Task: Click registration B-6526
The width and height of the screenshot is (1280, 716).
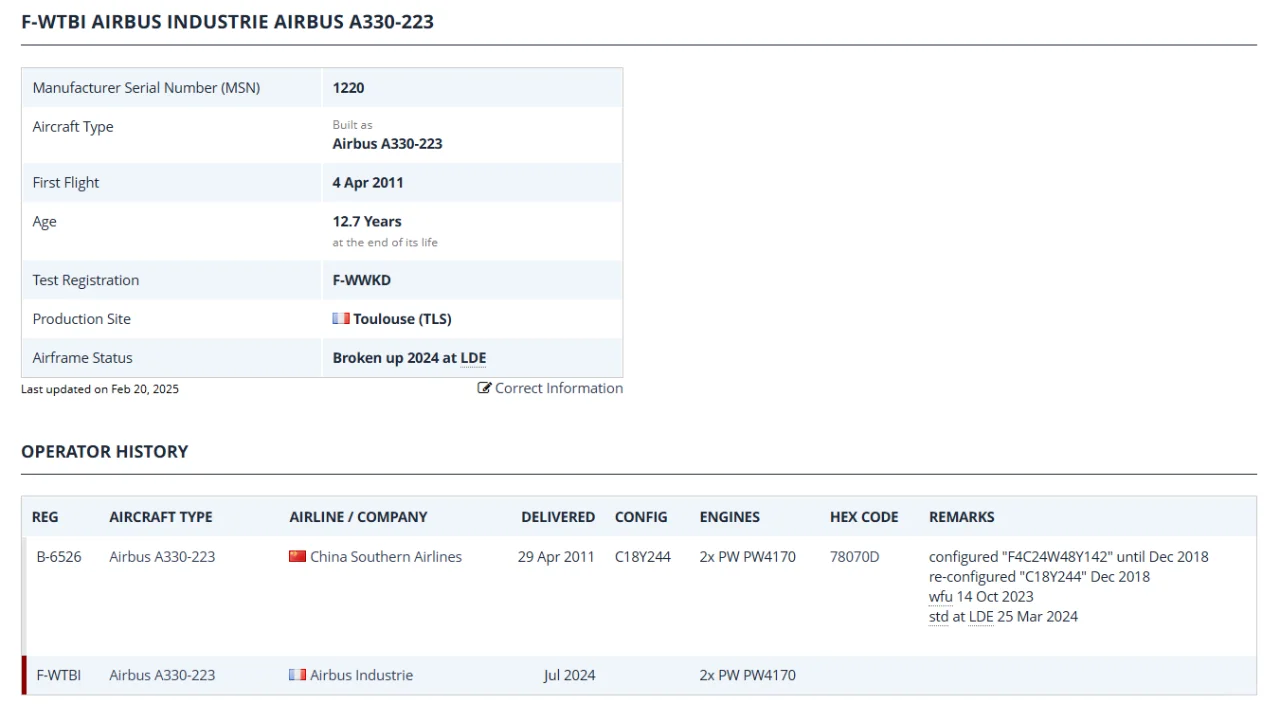Action: (59, 557)
